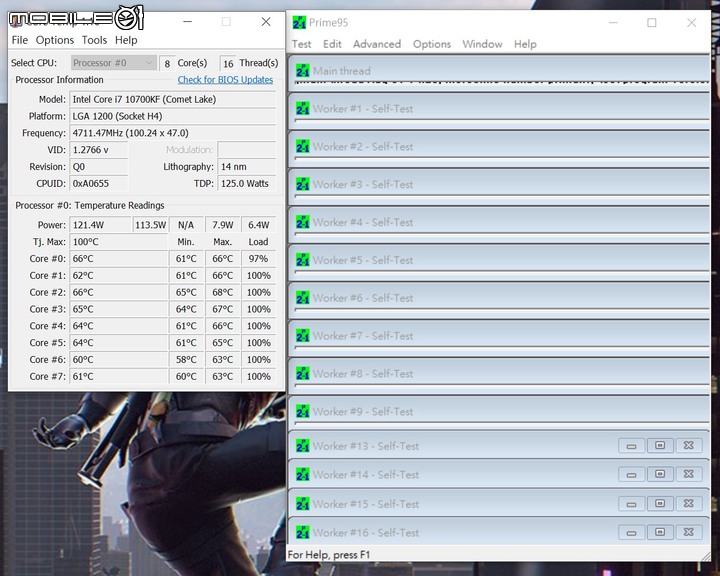The image size is (720, 576).
Task: Open the Prime95 Options menu
Action: tap(432, 44)
